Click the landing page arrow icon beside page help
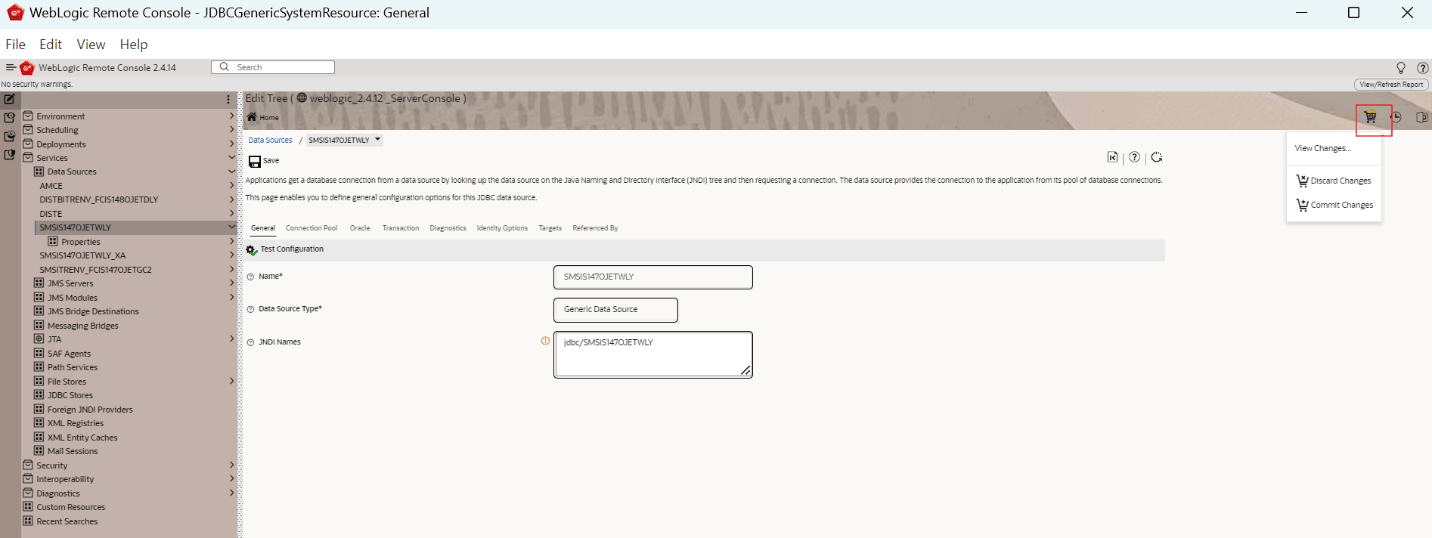The image size is (1432, 538). pyautogui.click(x=1113, y=157)
